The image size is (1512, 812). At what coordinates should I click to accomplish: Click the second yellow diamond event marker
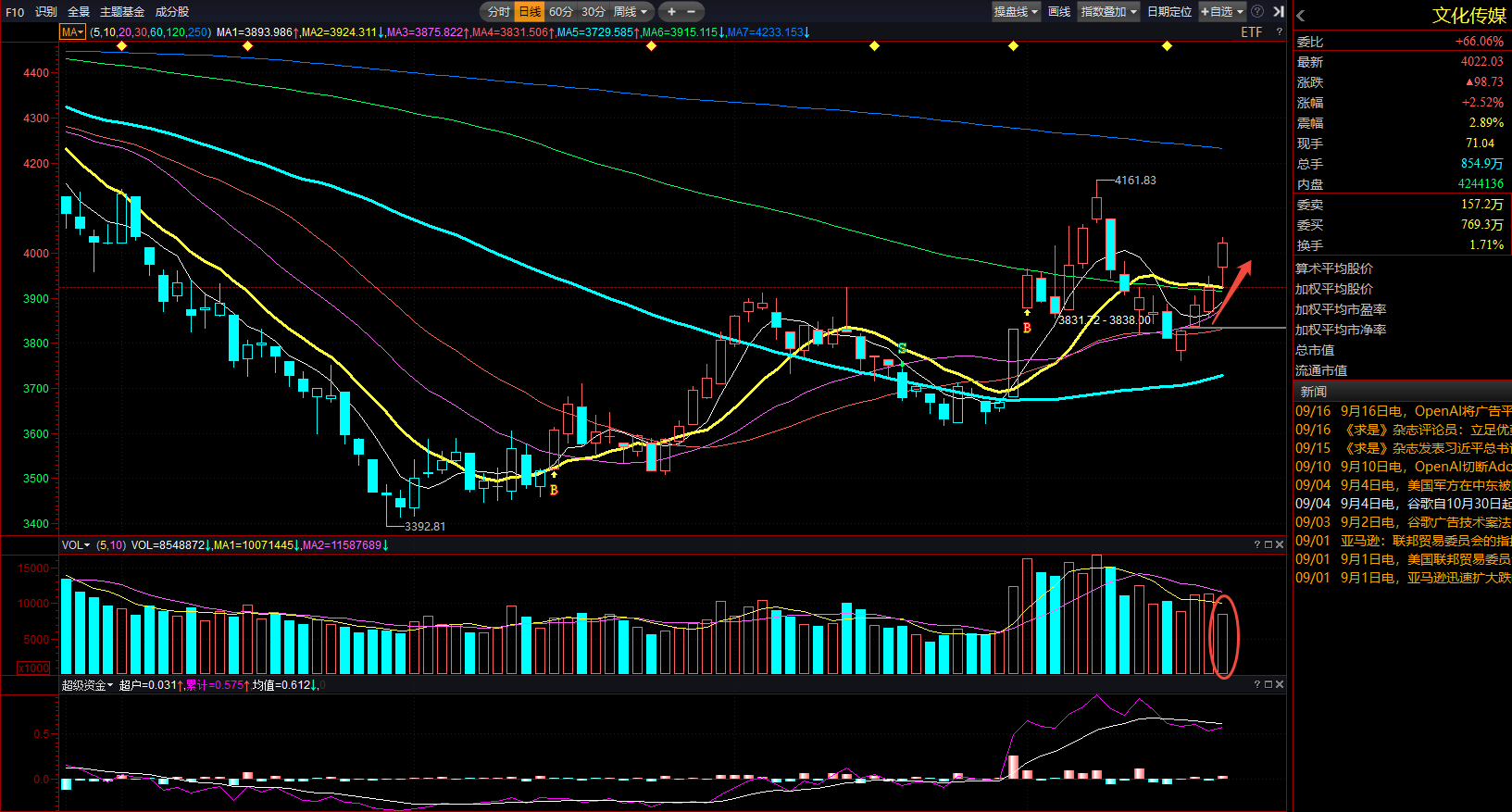[x=247, y=45]
